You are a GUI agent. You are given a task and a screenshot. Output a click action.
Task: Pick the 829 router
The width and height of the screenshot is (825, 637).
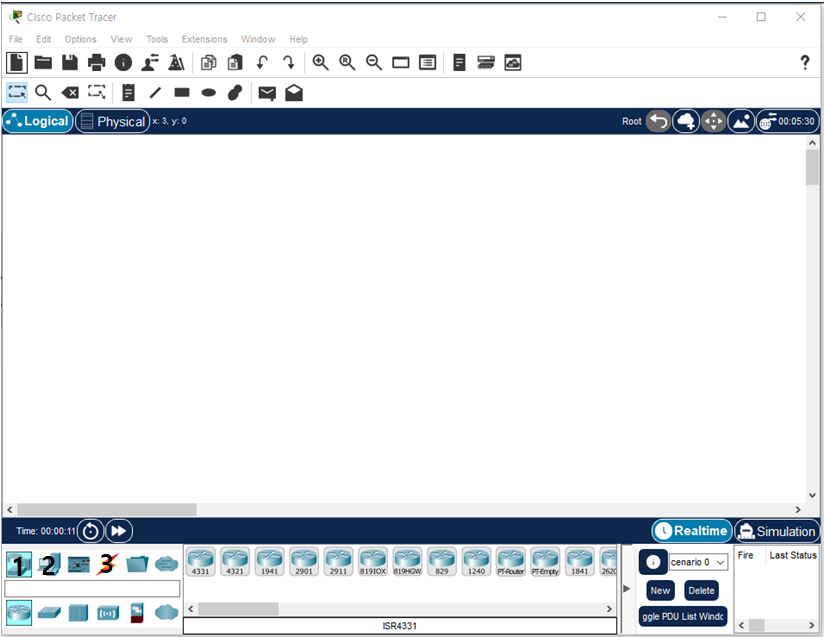tap(441, 561)
